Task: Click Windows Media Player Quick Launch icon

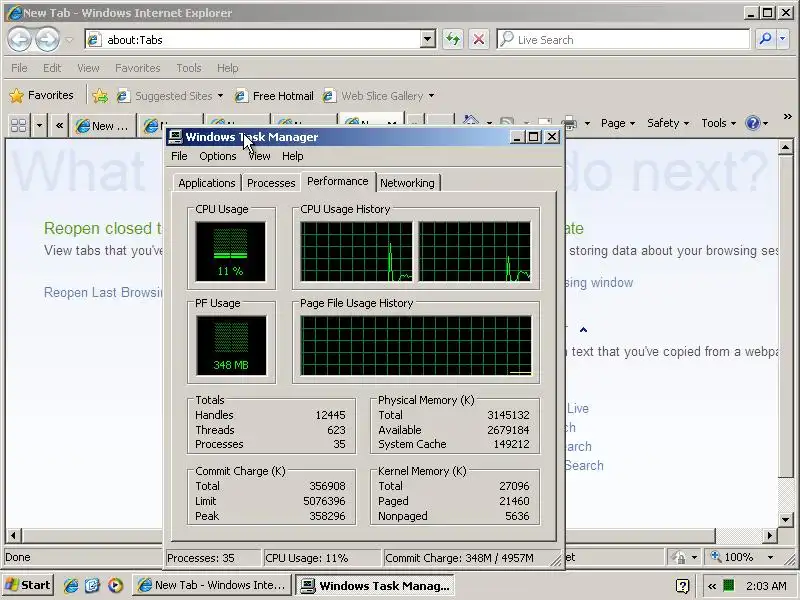Action: [x=115, y=585]
